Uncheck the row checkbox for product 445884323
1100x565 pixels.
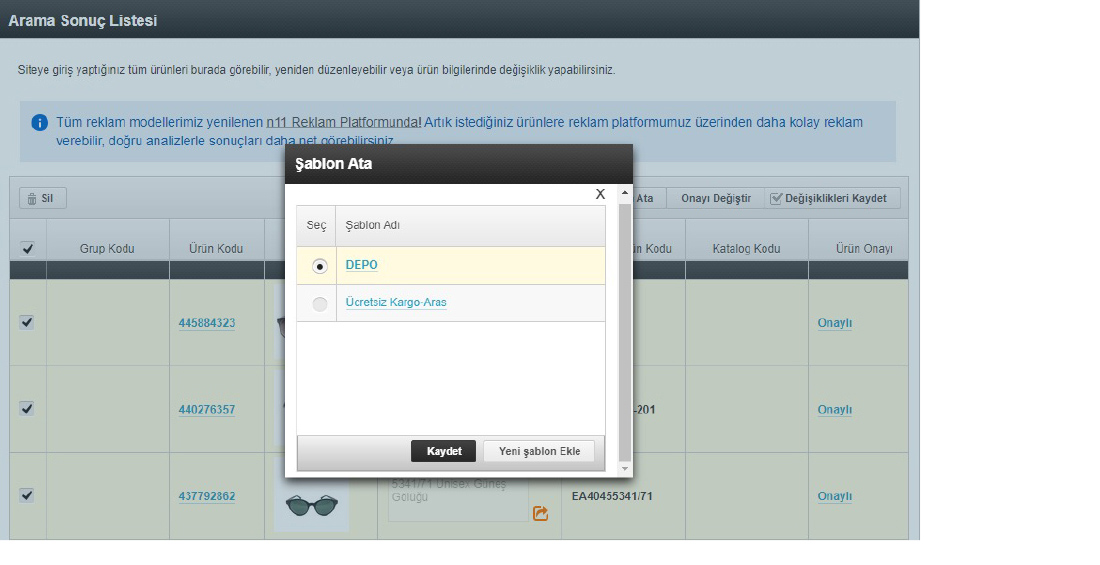(x=27, y=322)
